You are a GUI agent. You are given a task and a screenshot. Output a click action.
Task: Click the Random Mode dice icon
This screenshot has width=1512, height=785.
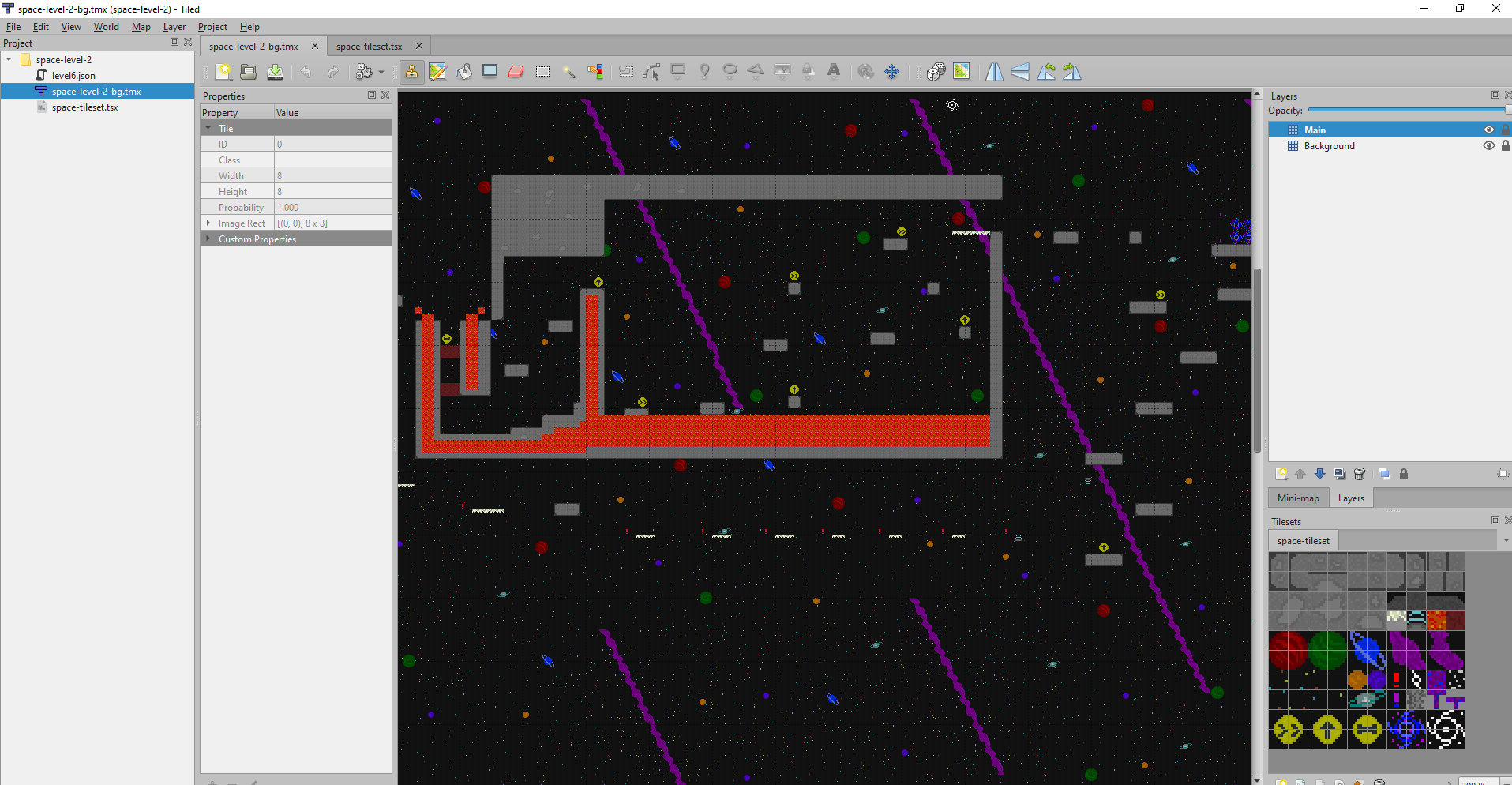point(936,72)
